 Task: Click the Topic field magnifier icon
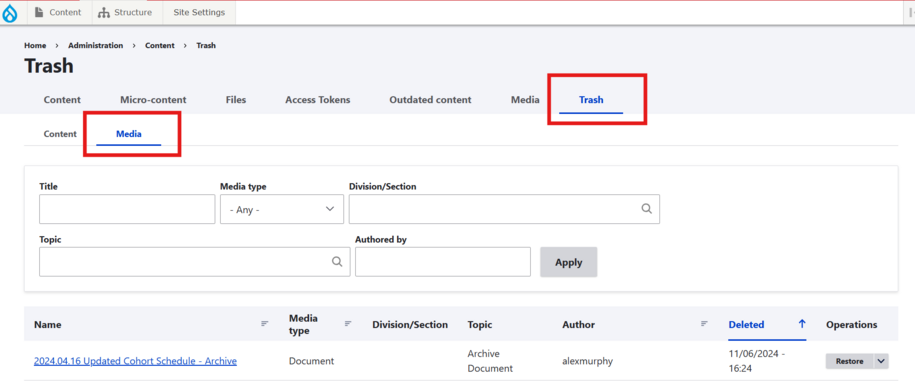(337, 262)
